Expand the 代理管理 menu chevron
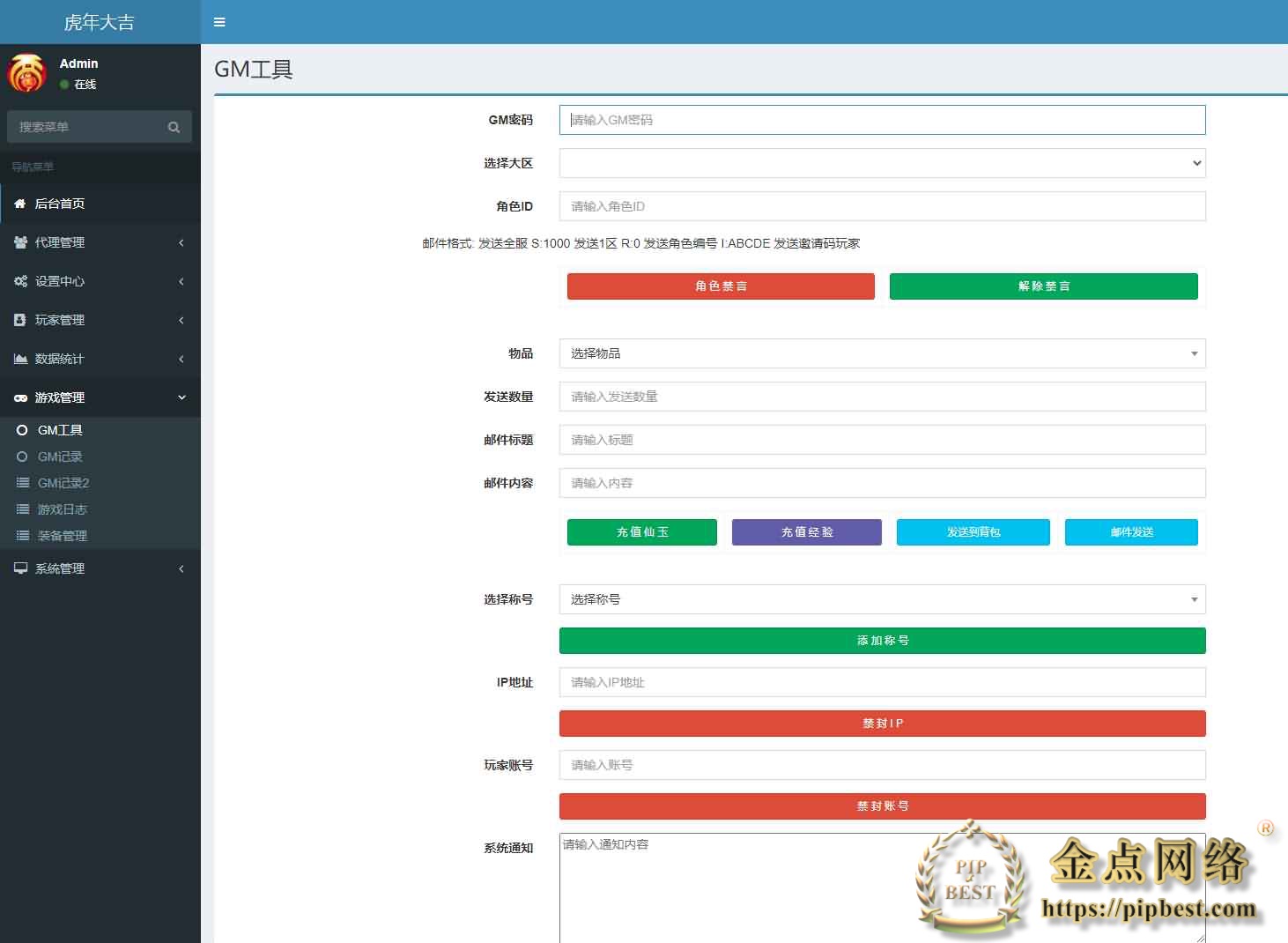 click(x=181, y=242)
